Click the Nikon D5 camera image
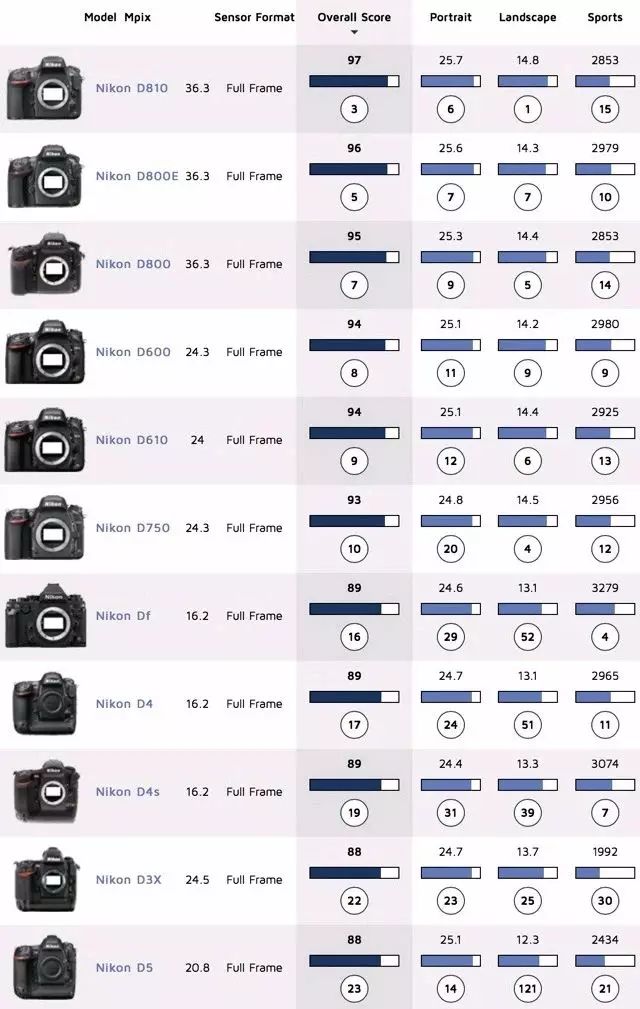 (45, 968)
